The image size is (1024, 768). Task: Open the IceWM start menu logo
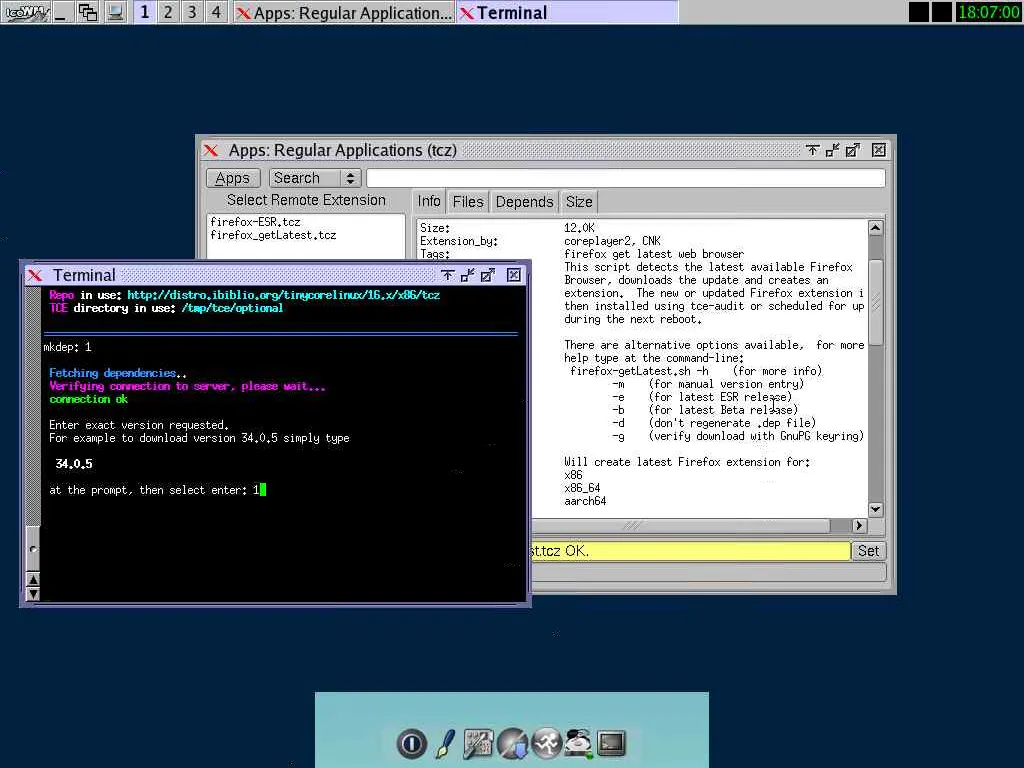[25, 12]
